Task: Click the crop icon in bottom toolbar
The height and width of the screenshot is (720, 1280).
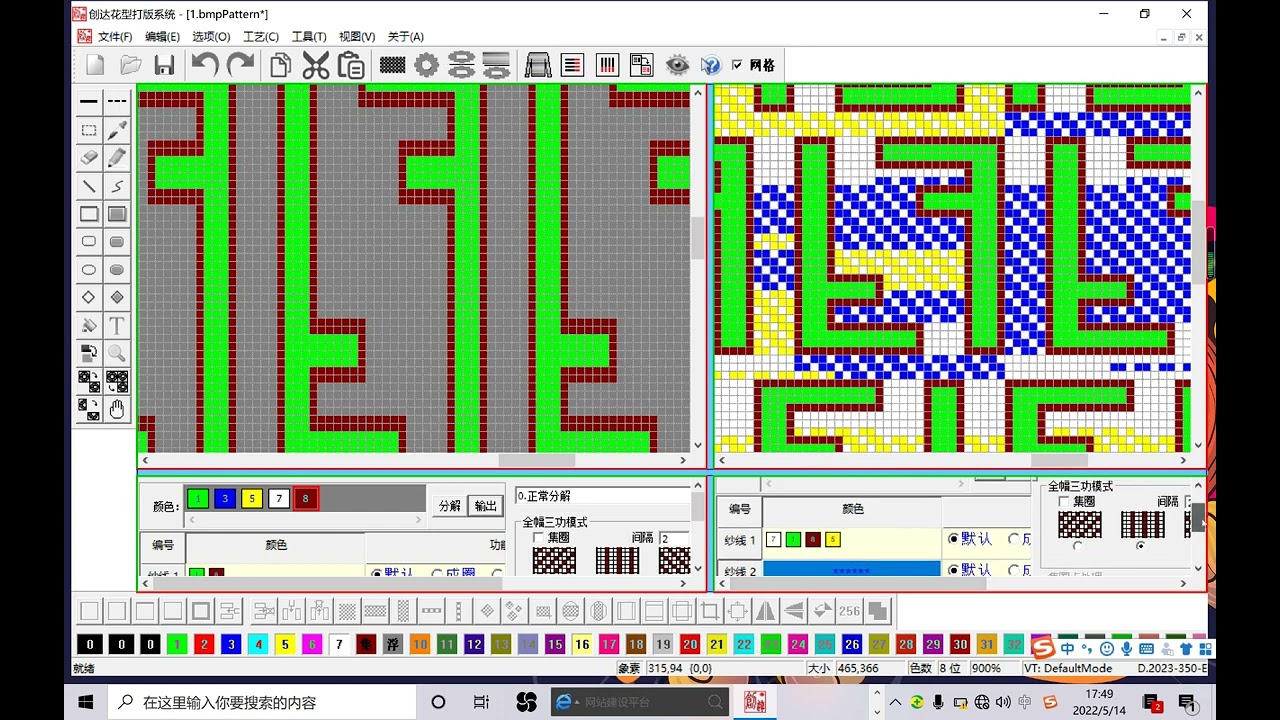Action: [710, 611]
